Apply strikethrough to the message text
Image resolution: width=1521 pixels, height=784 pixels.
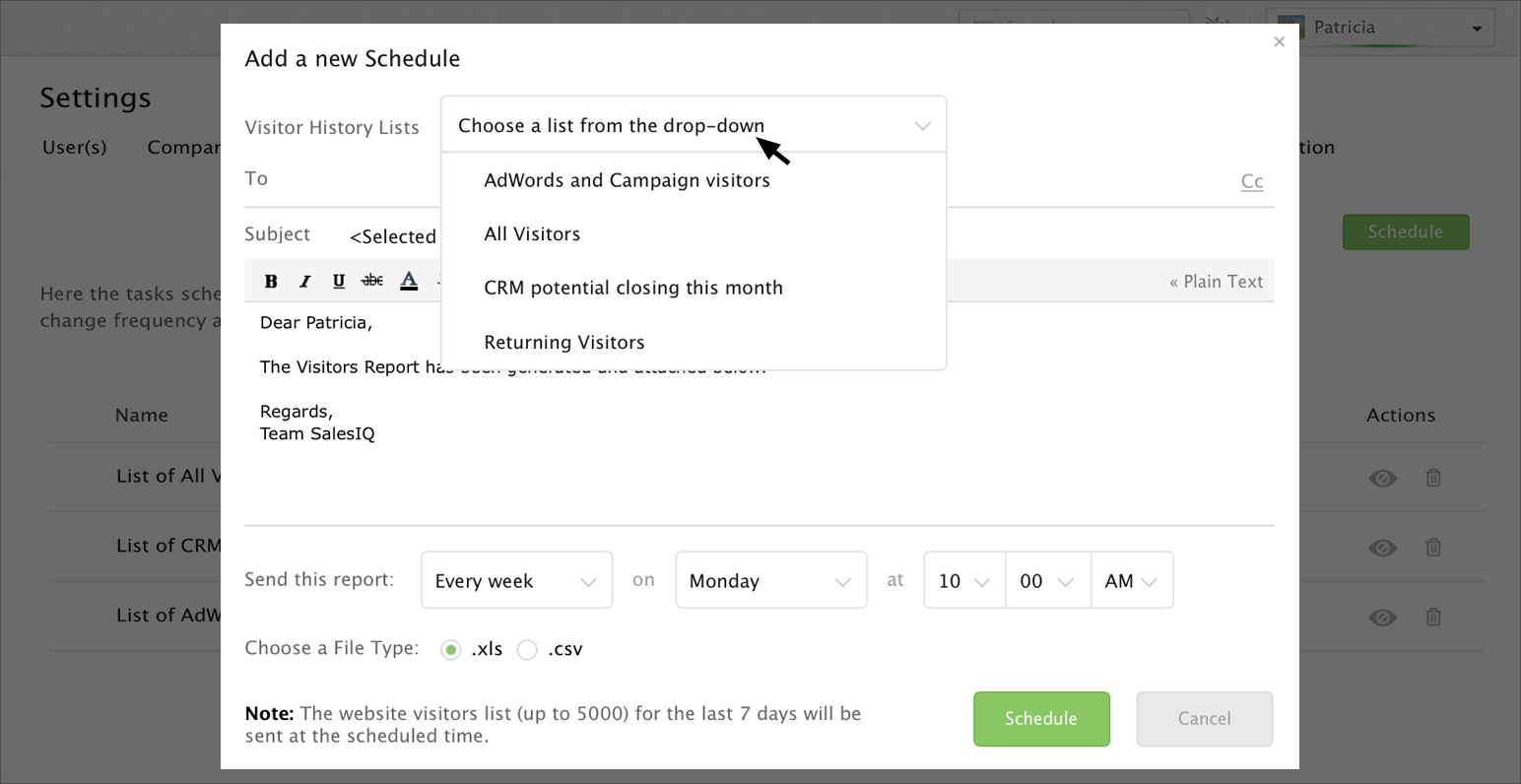(x=372, y=282)
